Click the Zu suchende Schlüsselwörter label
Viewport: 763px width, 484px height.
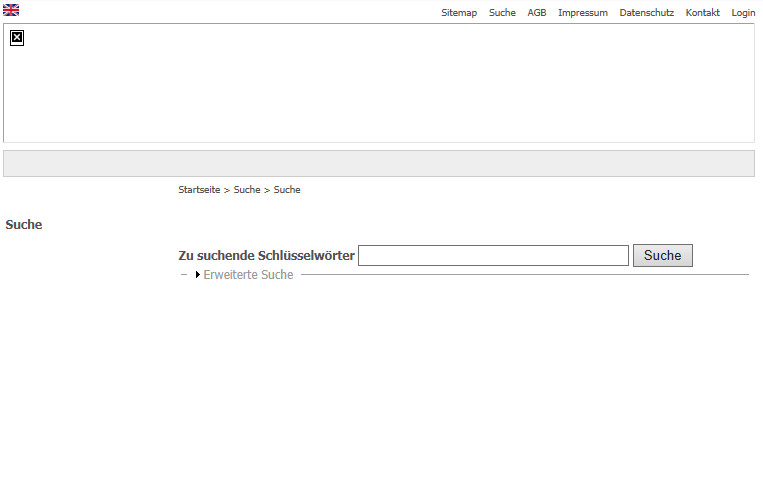(266, 256)
